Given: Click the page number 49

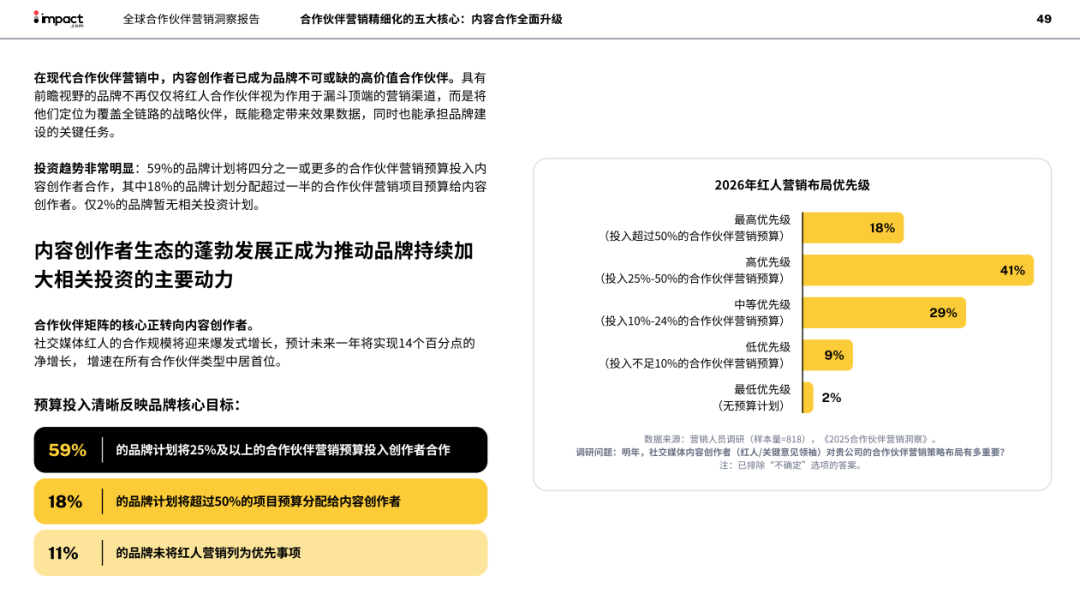Looking at the screenshot, I should [x=1042, y=17].
